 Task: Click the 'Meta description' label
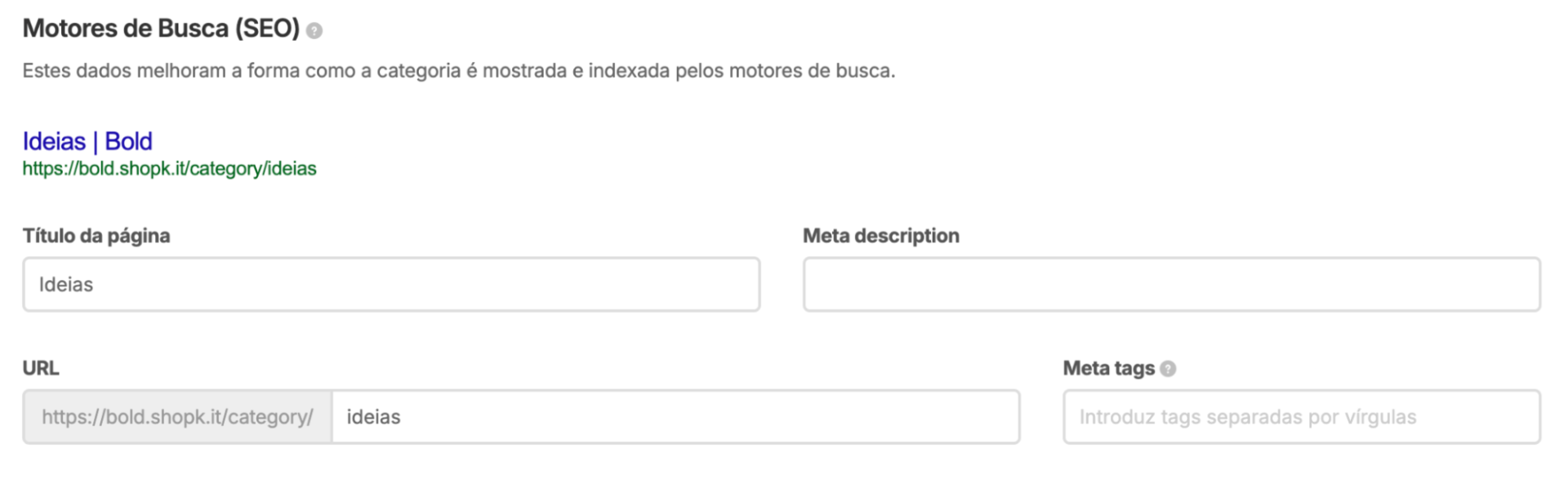pos(881,236)
